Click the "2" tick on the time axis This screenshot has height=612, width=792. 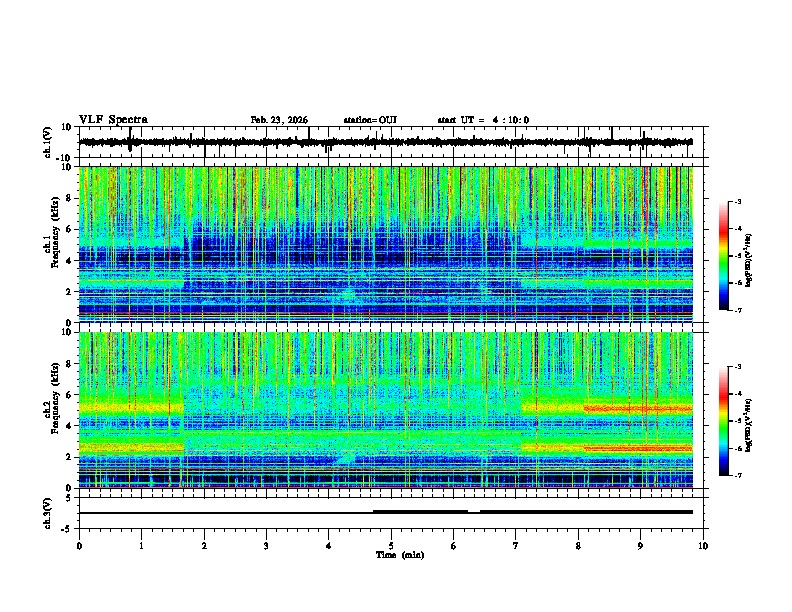204,546
